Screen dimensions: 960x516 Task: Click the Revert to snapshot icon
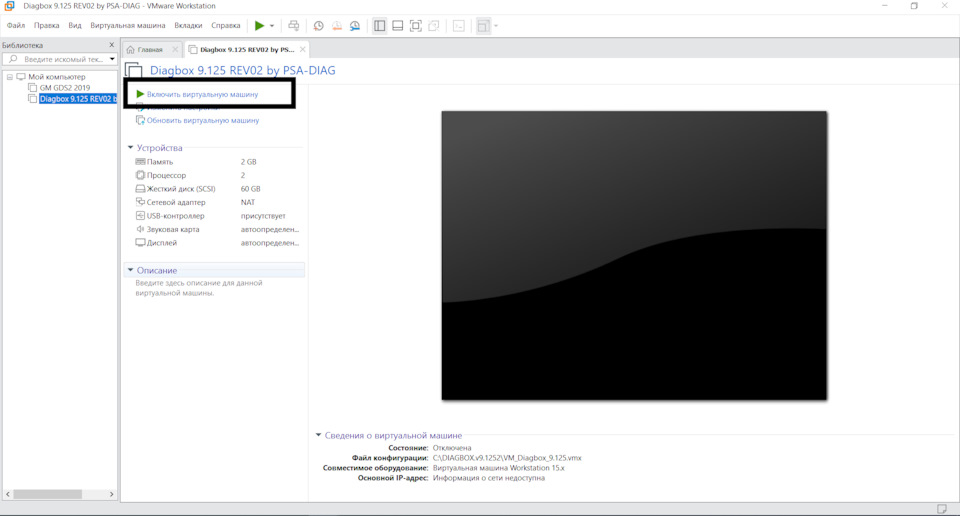[x=337, y=26]
